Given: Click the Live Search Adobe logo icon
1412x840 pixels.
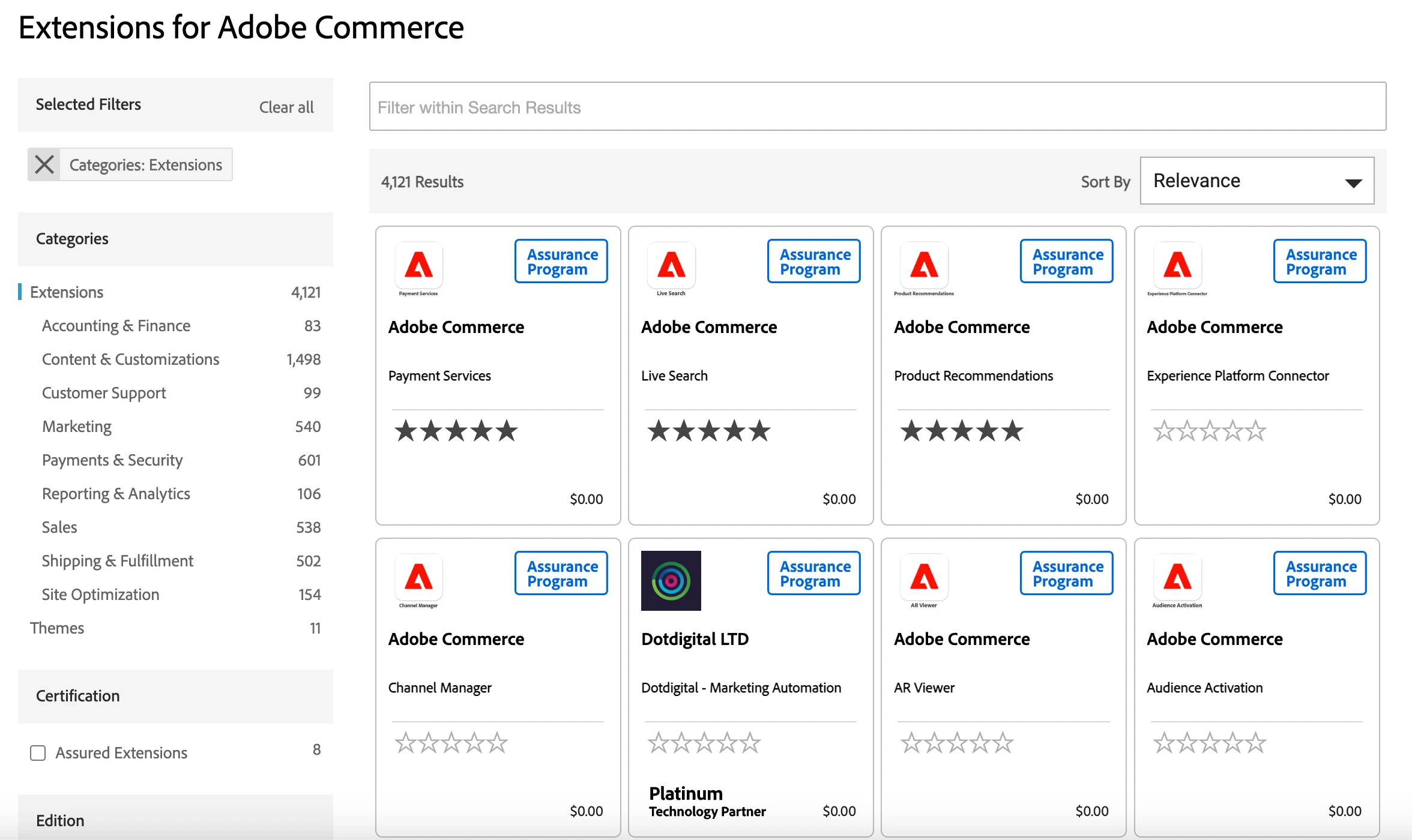Looking at the screenshot, I should pyautogui.click(x=671, y=265).
